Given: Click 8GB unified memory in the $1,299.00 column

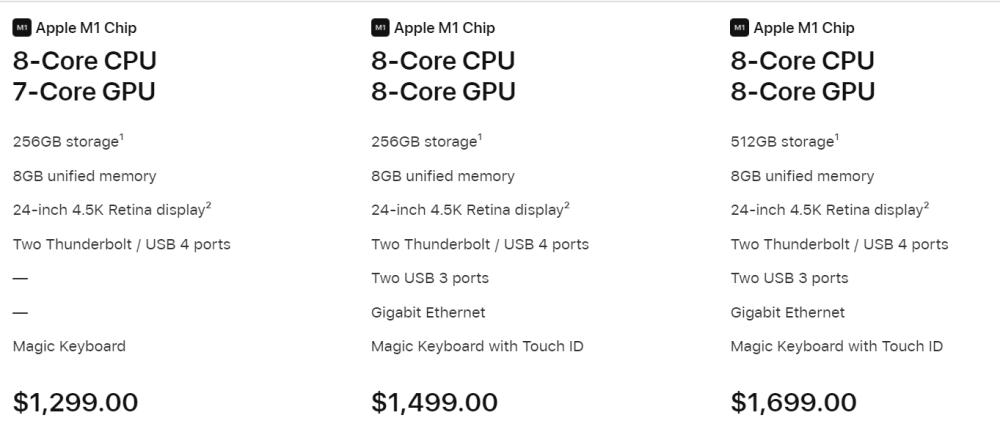Looking at the screenshot, I should pyautogui.click(x=84, y=176).
